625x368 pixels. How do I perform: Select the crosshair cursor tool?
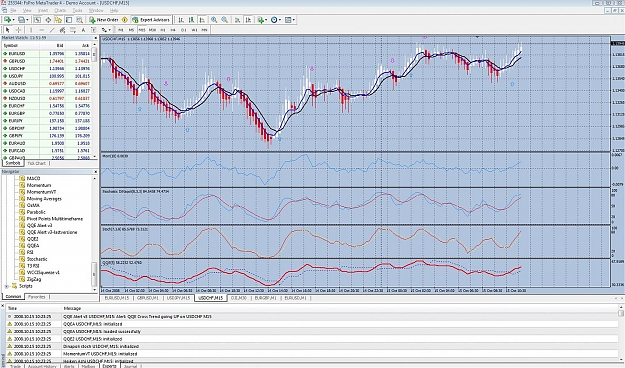pos(18,30)
